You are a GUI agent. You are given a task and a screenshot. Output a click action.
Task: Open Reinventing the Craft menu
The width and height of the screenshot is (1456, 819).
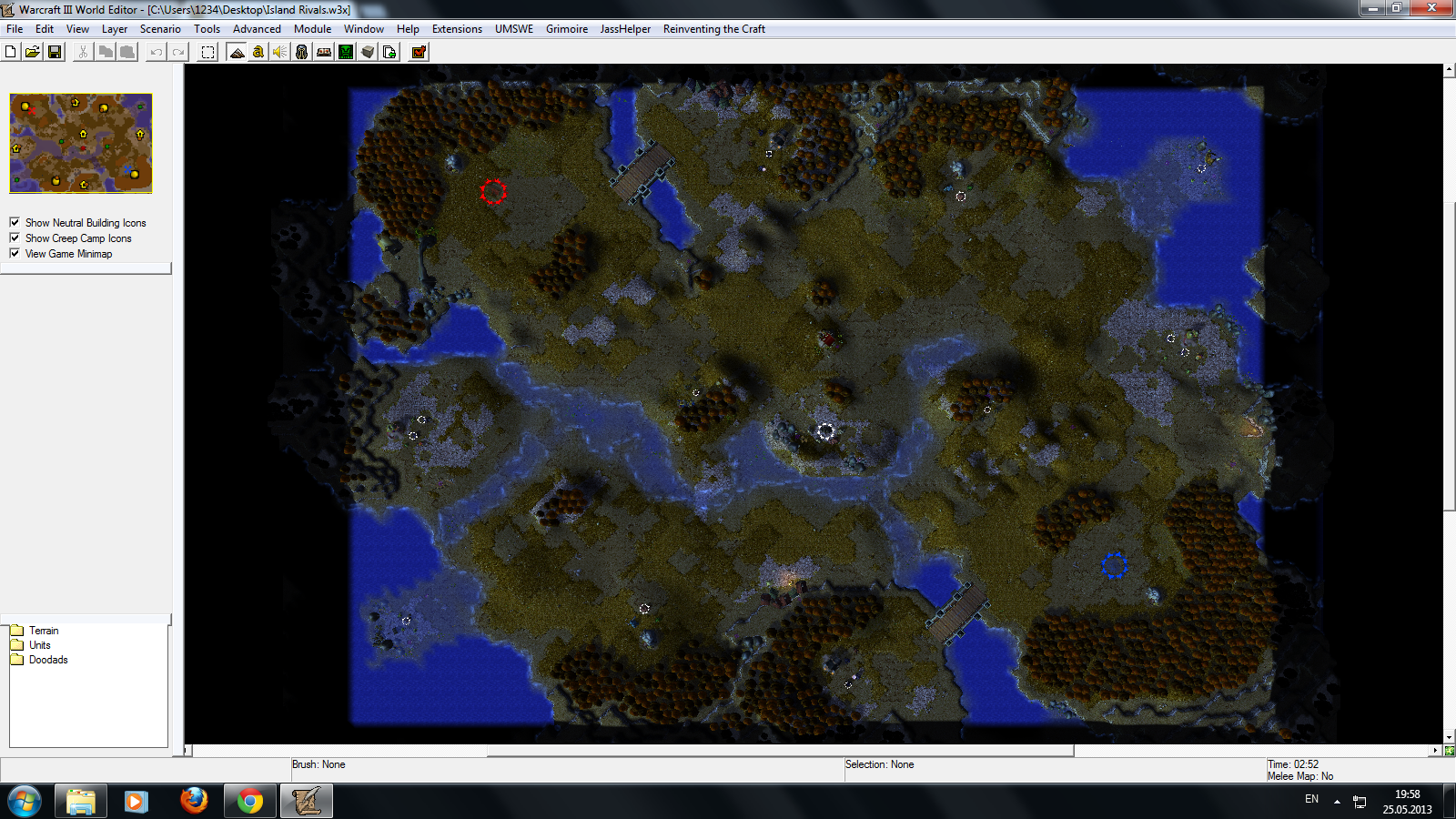tap(714, 29)
